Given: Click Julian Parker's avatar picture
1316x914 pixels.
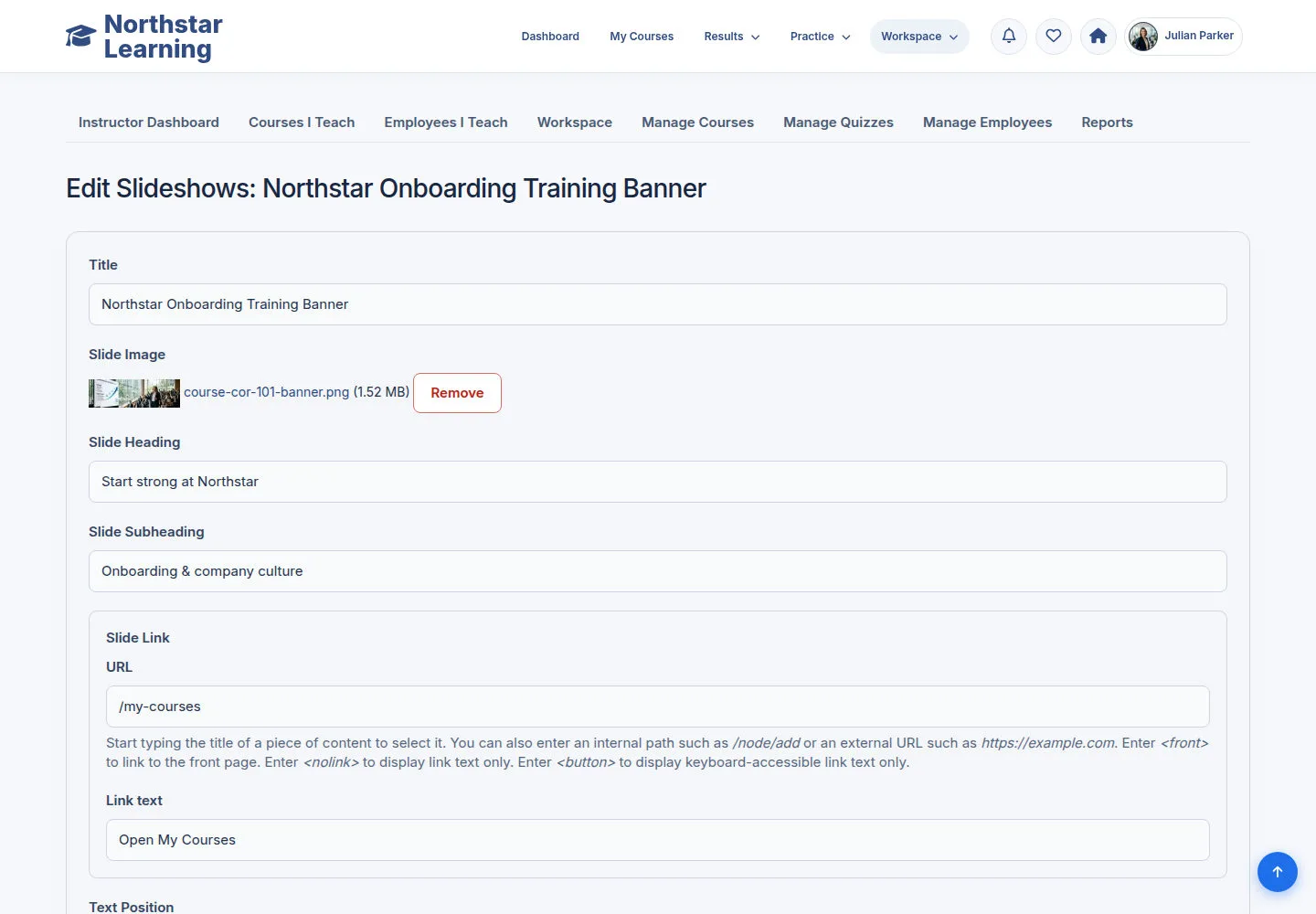Looking at the screenshot, I should coord(1143,37).
